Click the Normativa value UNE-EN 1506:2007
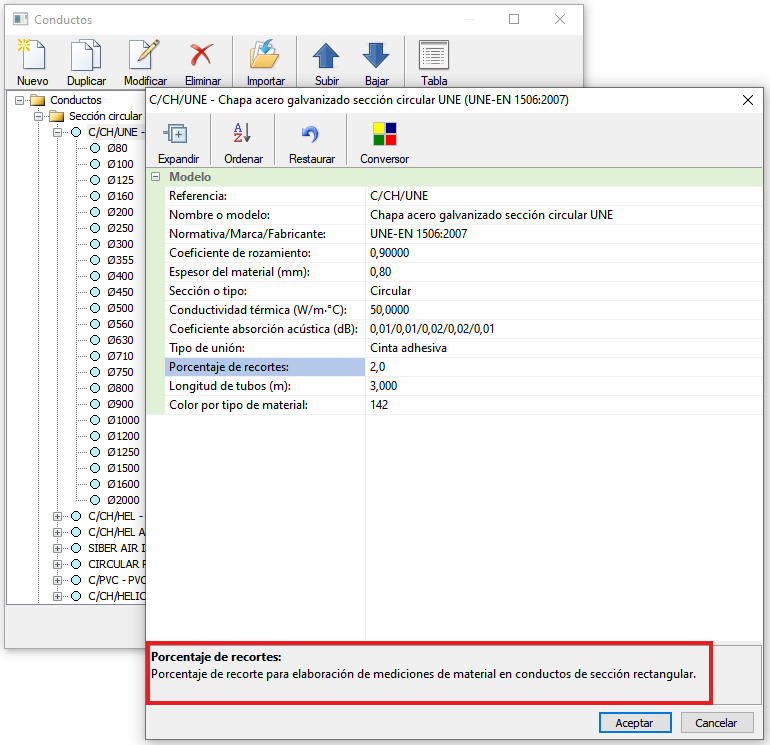 [564, 234]
